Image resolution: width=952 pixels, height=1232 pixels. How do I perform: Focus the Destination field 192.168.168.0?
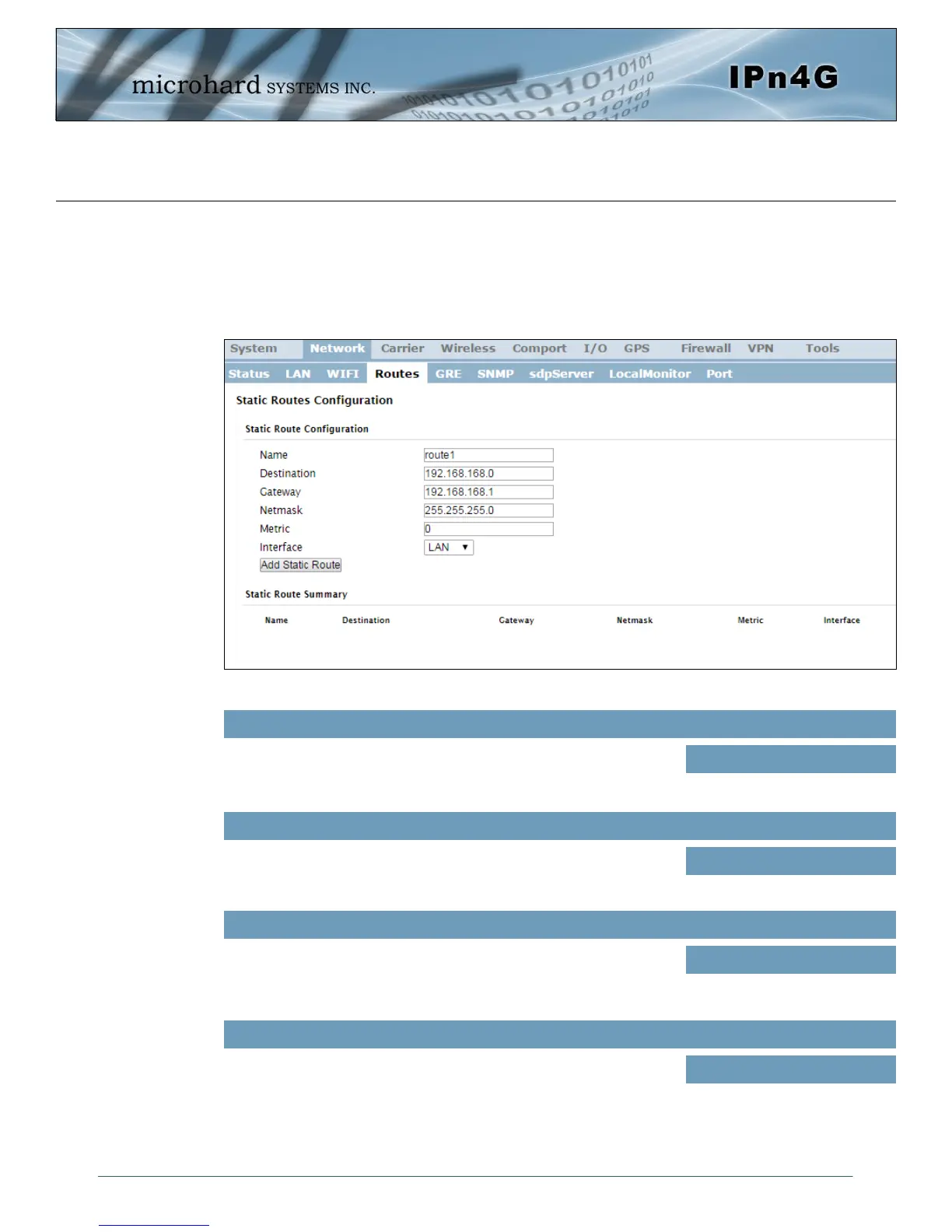488,474
